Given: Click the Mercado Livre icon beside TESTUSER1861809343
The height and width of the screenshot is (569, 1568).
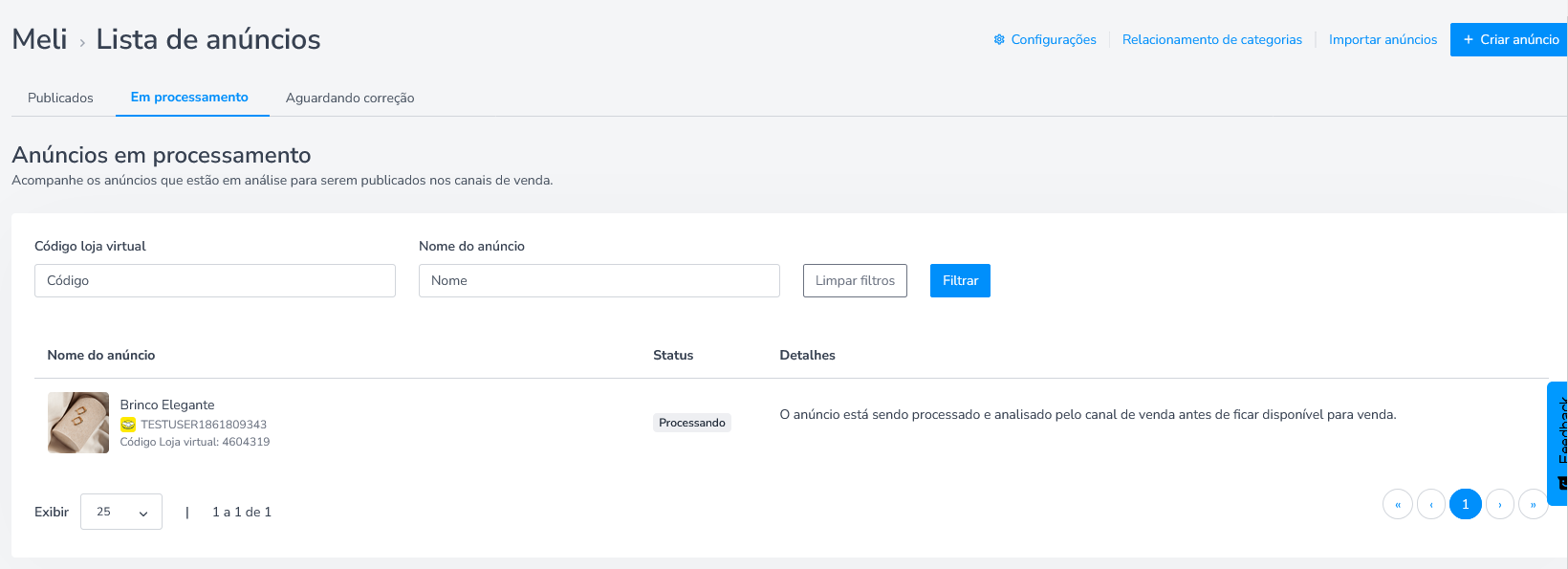Looking at the screenshot, I should click(128, 425).
